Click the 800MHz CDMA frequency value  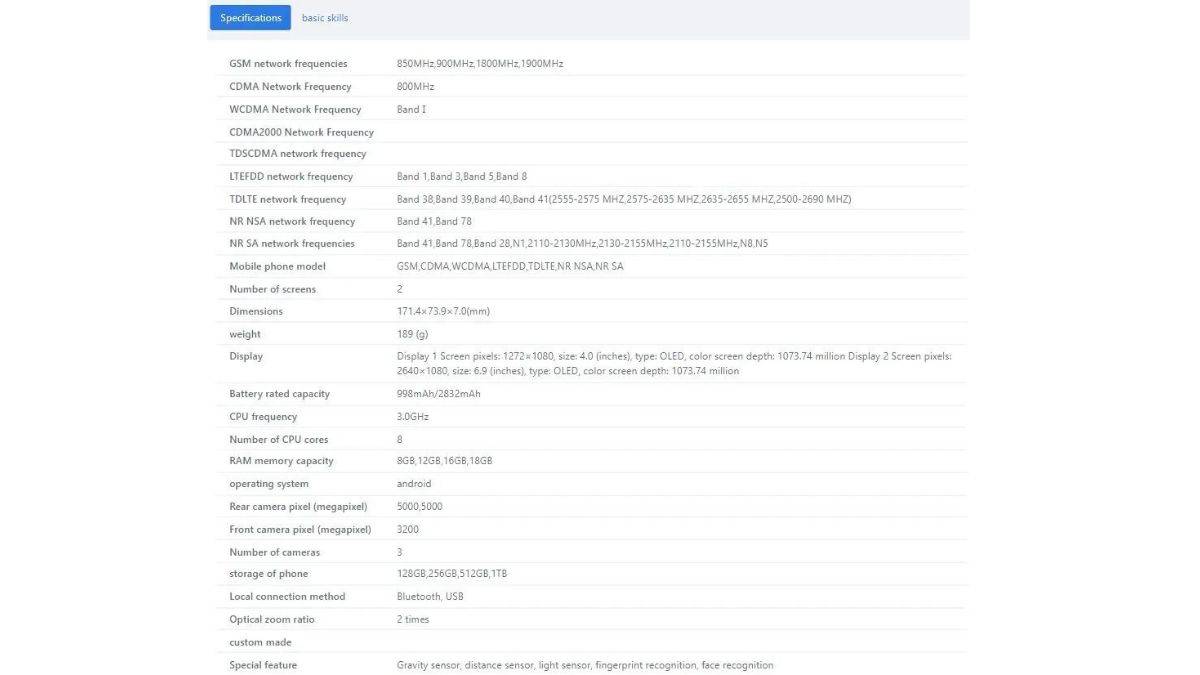click(x=415, y=87)
